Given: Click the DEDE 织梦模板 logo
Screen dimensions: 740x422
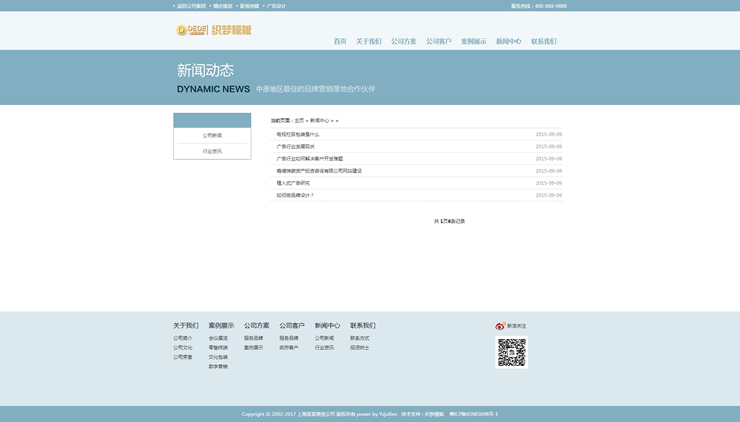Looking at the screenshot, I should point(213,30).
